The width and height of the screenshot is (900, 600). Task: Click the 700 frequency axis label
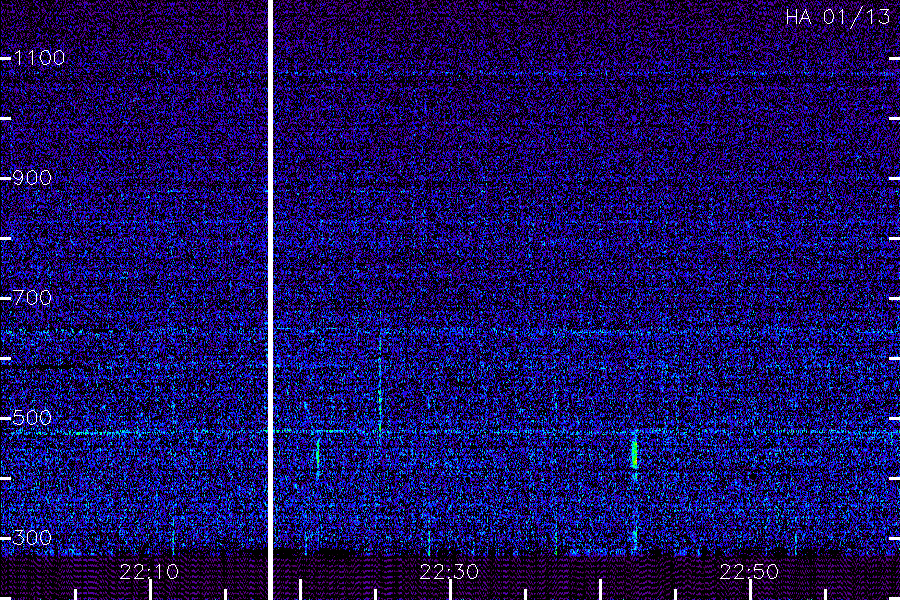coord(32,297)
